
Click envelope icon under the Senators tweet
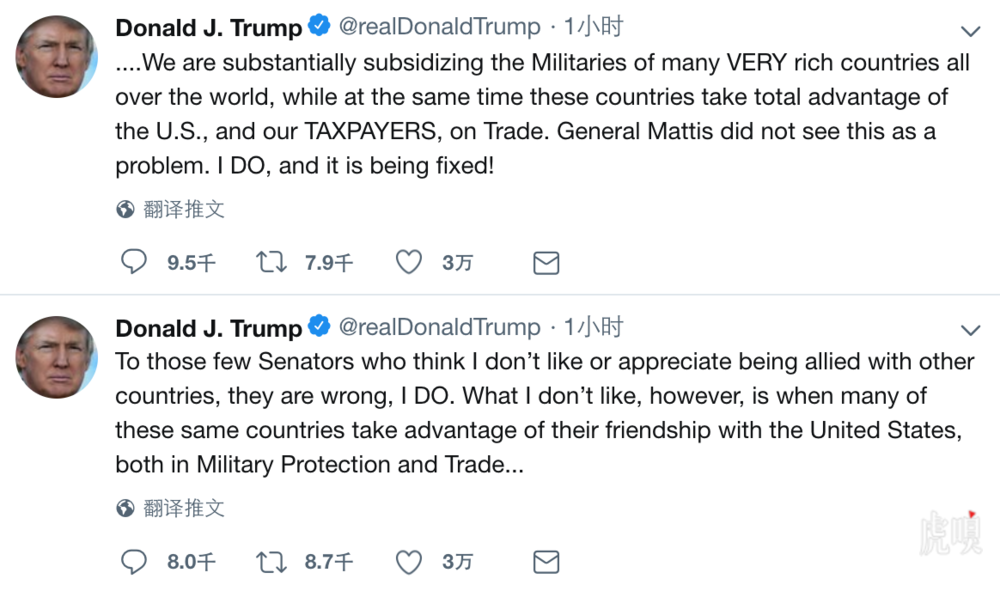pyautogui.click(x=546, y=562)
